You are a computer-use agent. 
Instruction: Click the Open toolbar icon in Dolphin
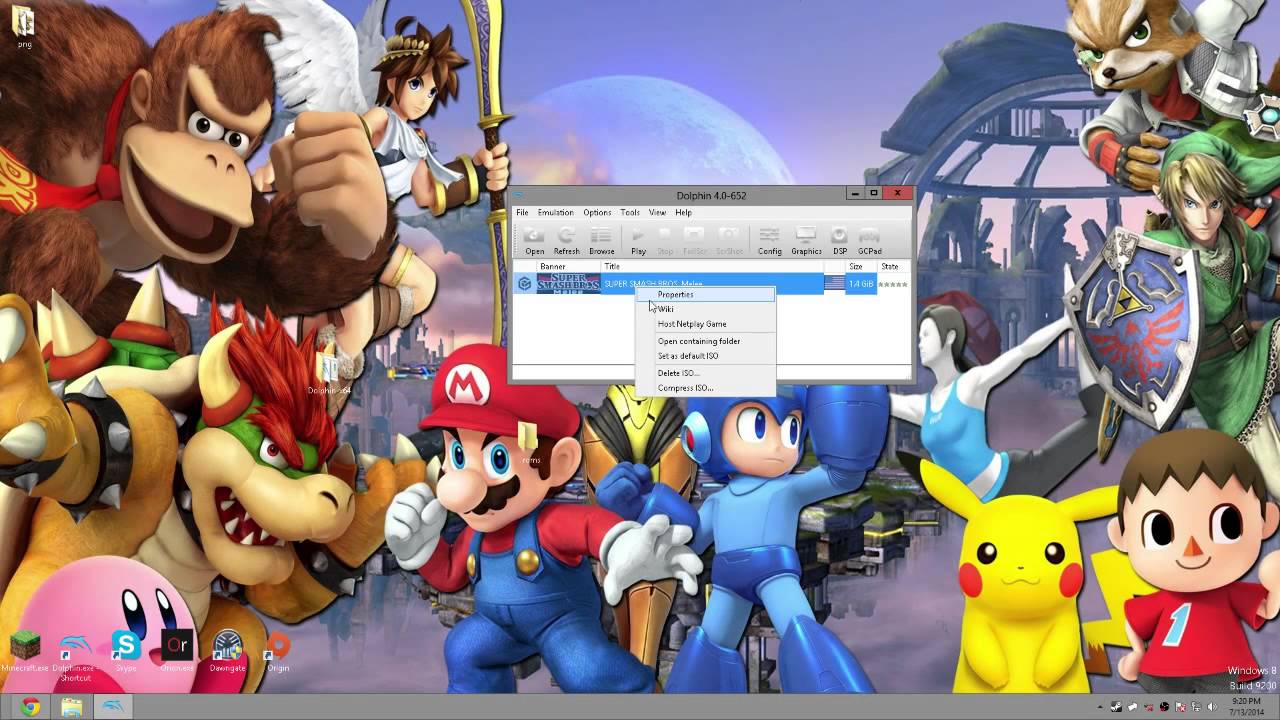click(535, 240)
